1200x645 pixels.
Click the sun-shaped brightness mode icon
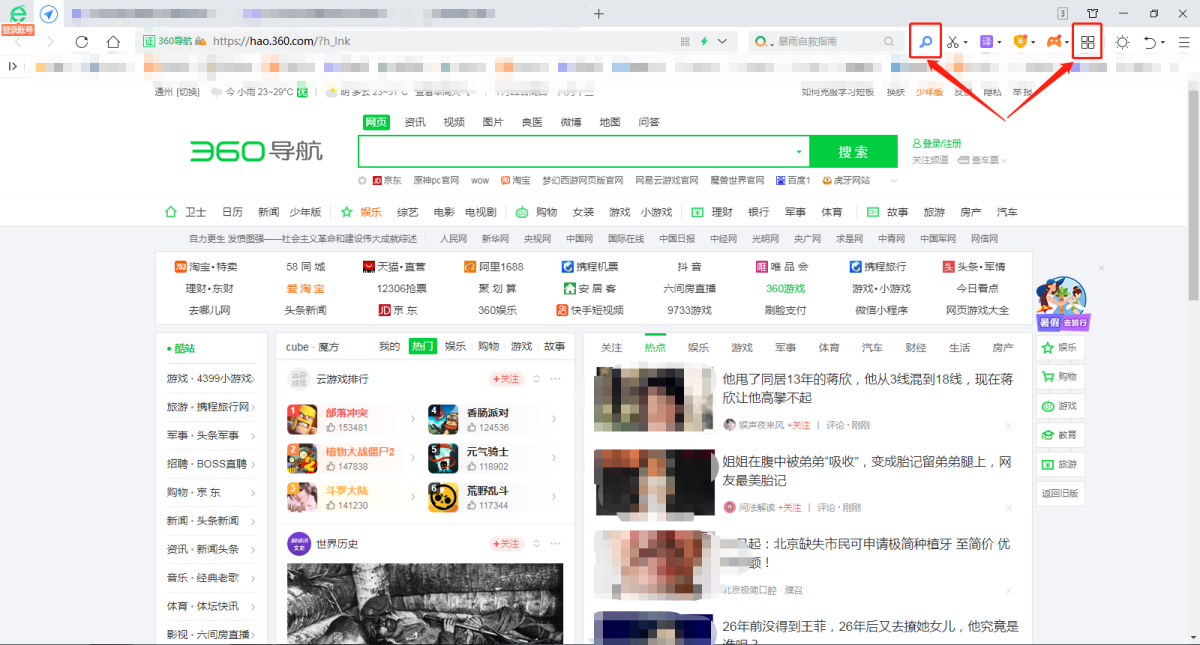(1122, 42)
